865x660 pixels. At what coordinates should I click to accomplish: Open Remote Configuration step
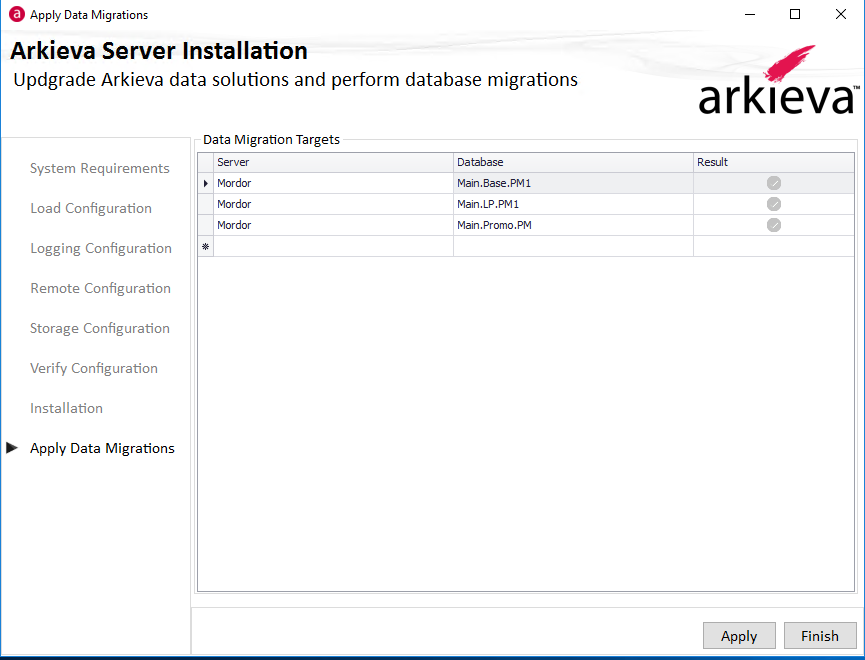(100, 288)
